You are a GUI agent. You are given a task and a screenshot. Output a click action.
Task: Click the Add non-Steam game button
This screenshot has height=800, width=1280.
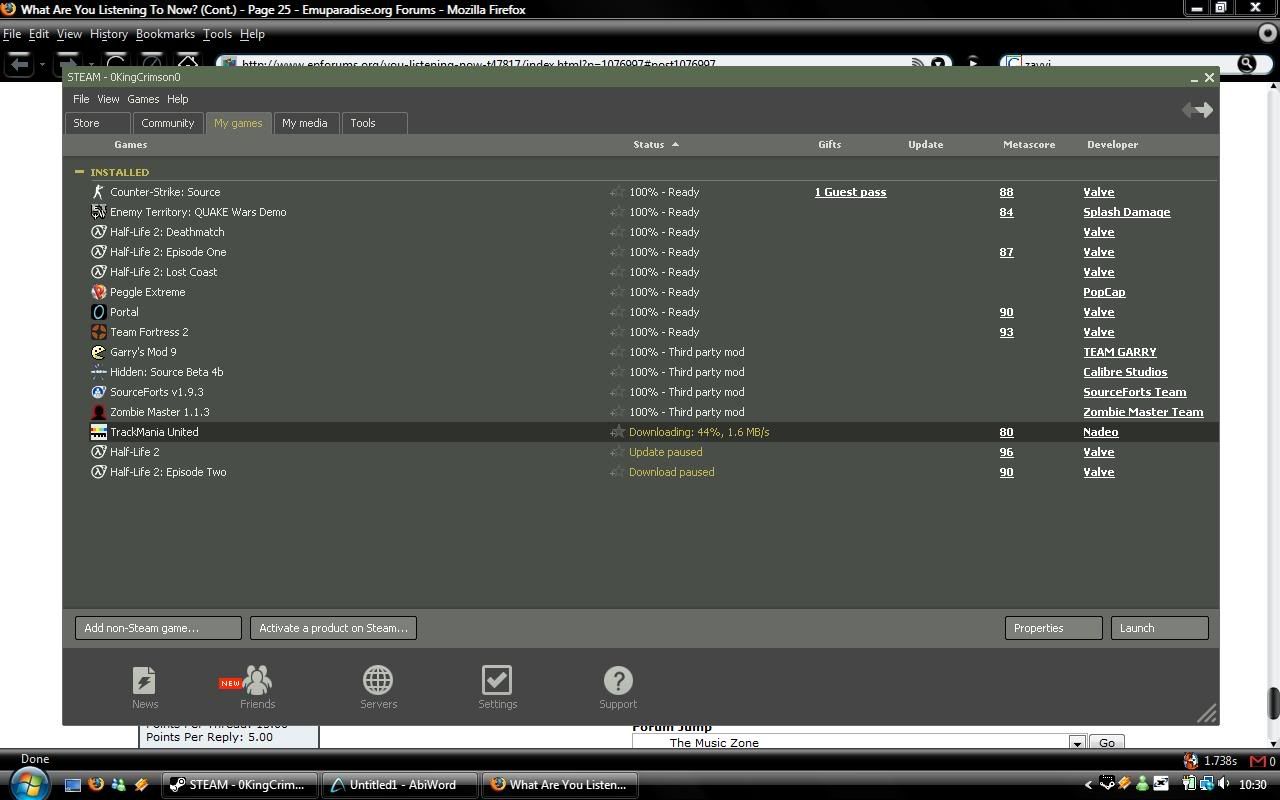click(158, 628)
